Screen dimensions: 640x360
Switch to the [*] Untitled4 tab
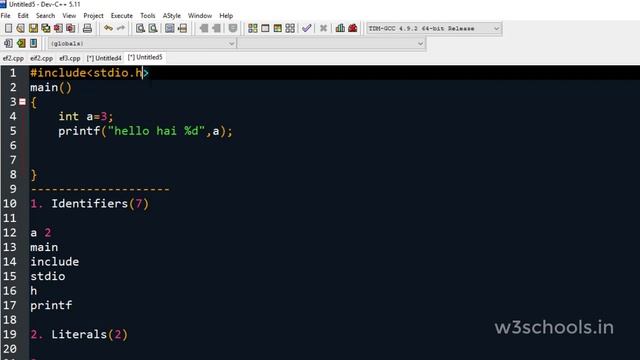coord(104,58)
